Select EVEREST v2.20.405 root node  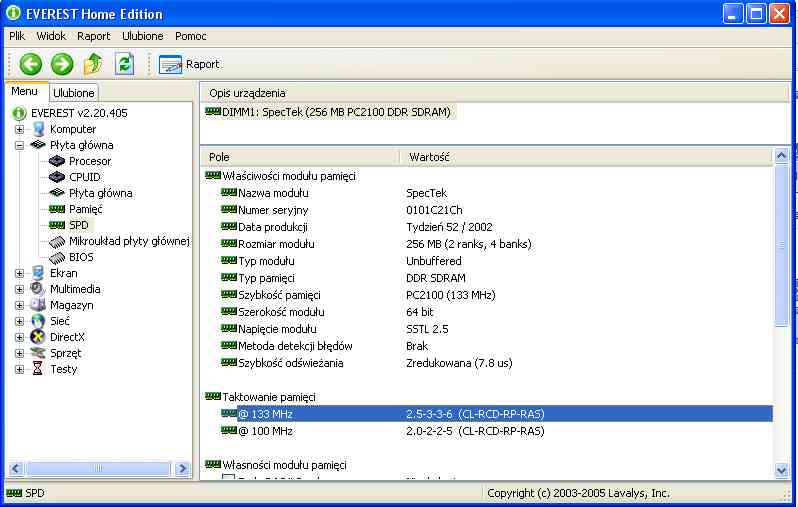pyautogui.click(x=79, y=113)
